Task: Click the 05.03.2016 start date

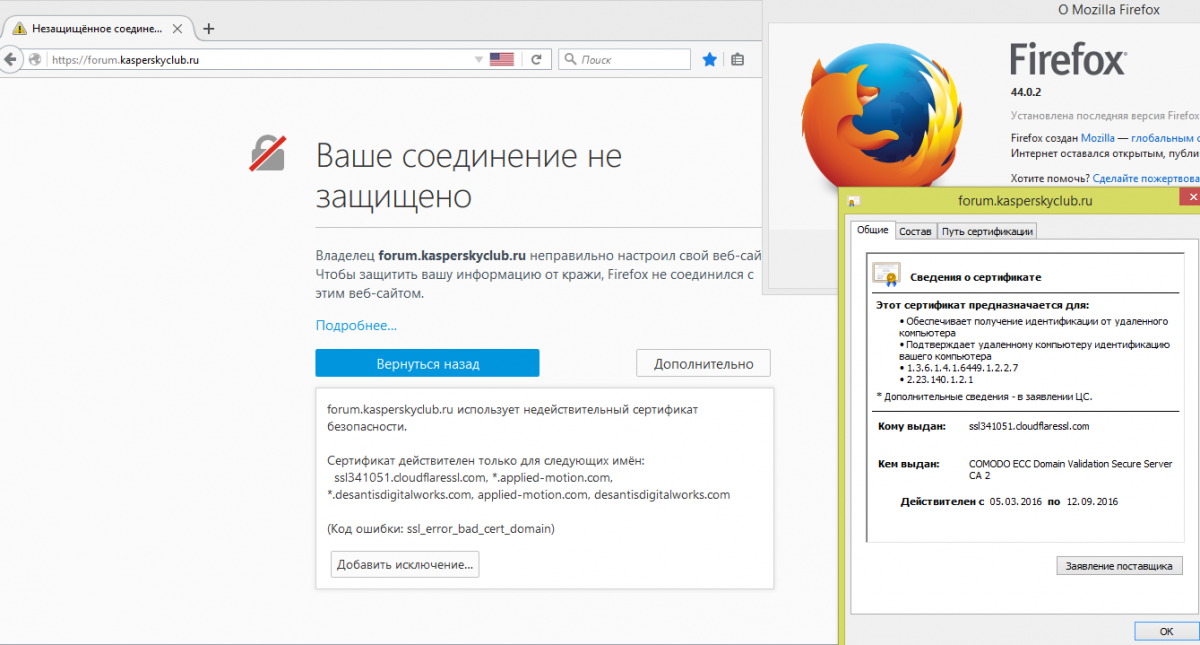Action: coord(1016,501)
